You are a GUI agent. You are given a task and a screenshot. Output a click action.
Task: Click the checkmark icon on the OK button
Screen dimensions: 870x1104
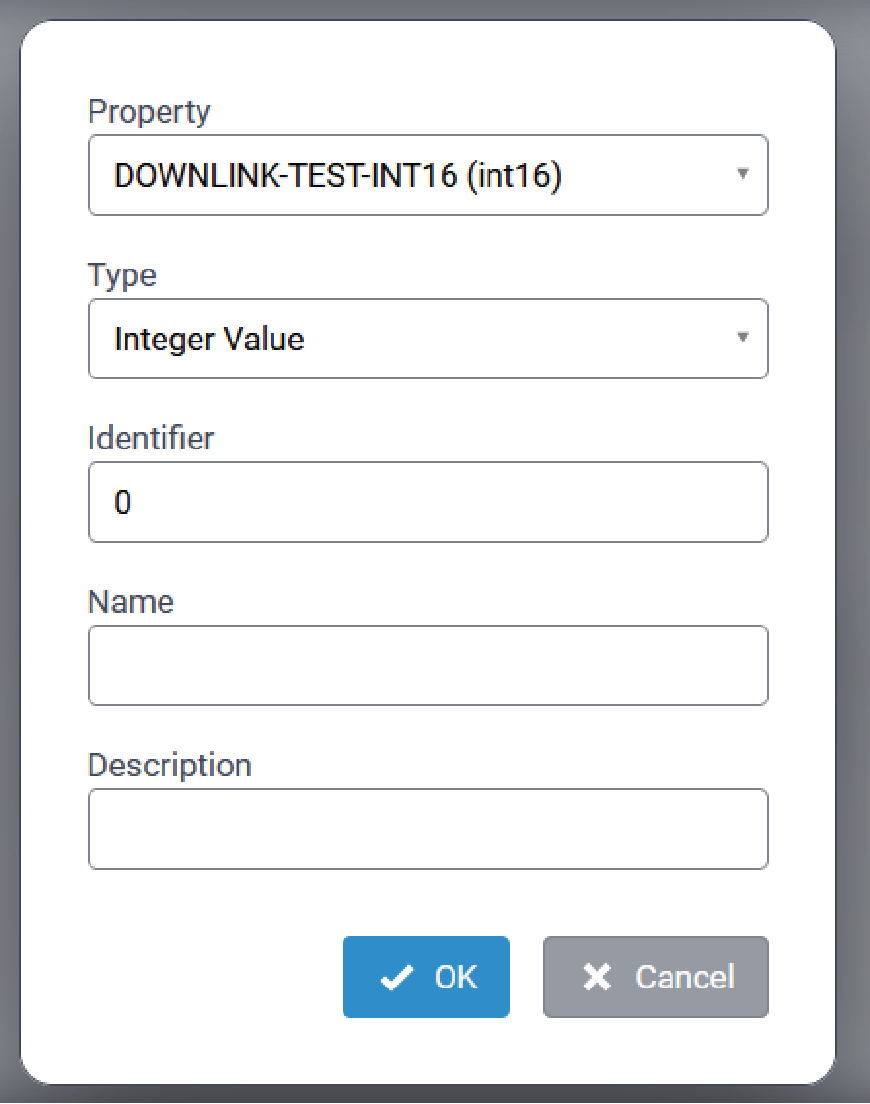tap(397, 978)
